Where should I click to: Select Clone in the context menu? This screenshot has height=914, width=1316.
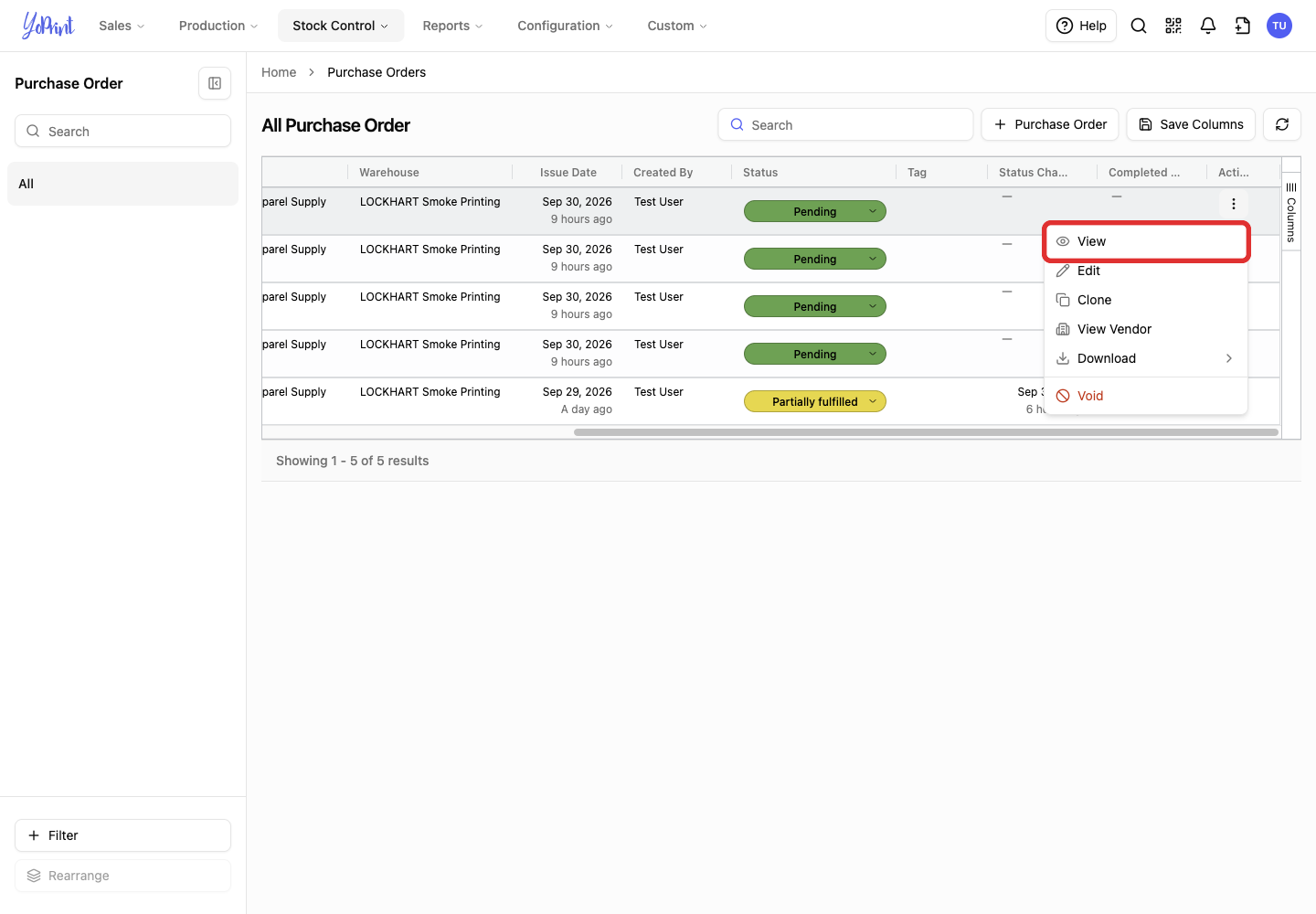pyautogui.click(x=1146, y=300)
